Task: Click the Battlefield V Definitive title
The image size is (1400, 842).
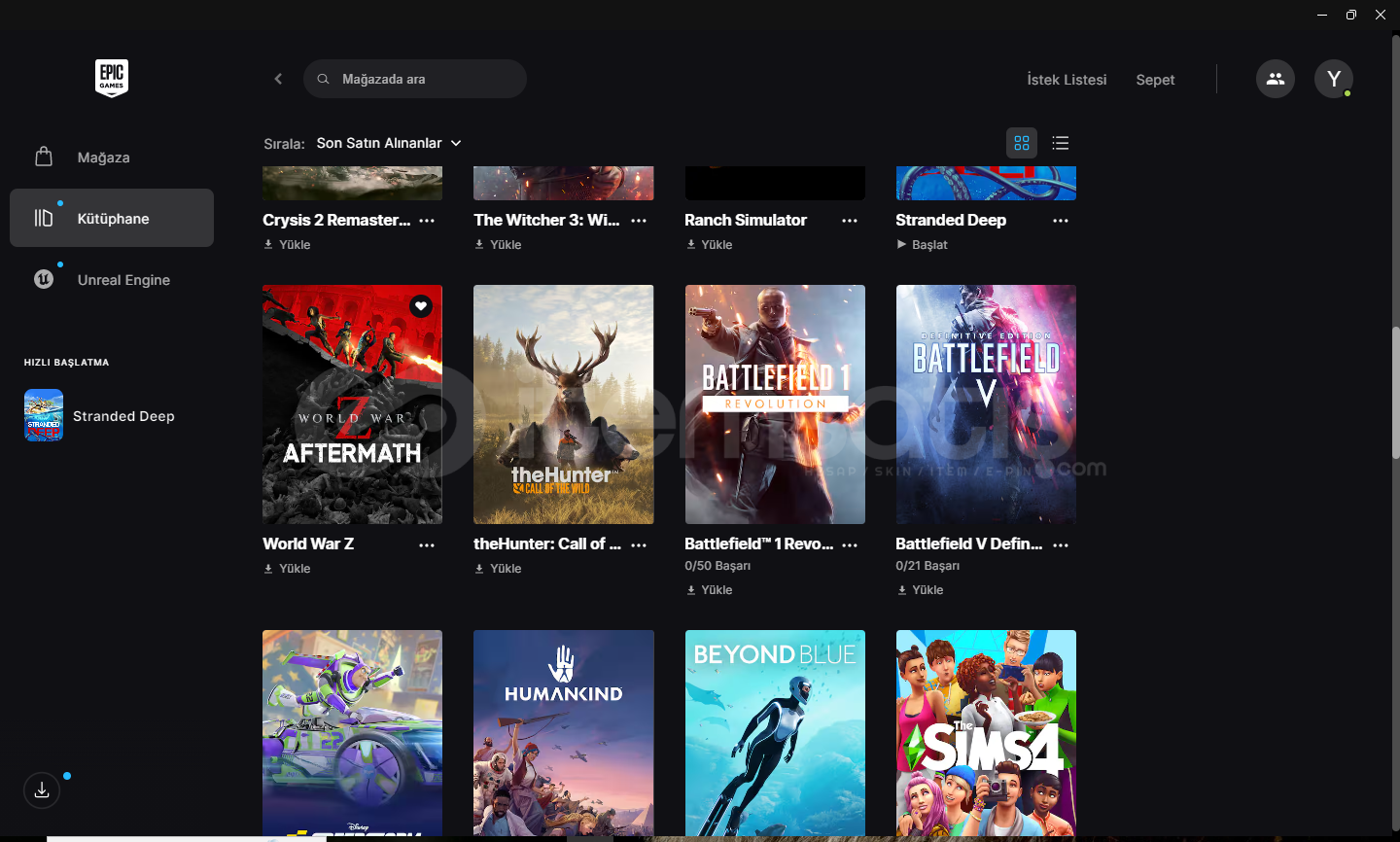Action: click(969, 544)
